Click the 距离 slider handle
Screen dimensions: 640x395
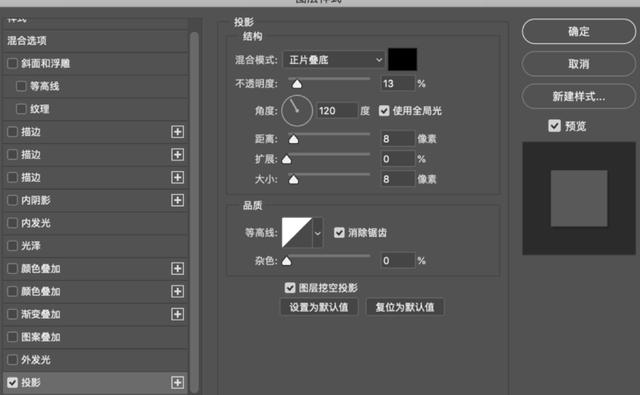coord(293,140)
